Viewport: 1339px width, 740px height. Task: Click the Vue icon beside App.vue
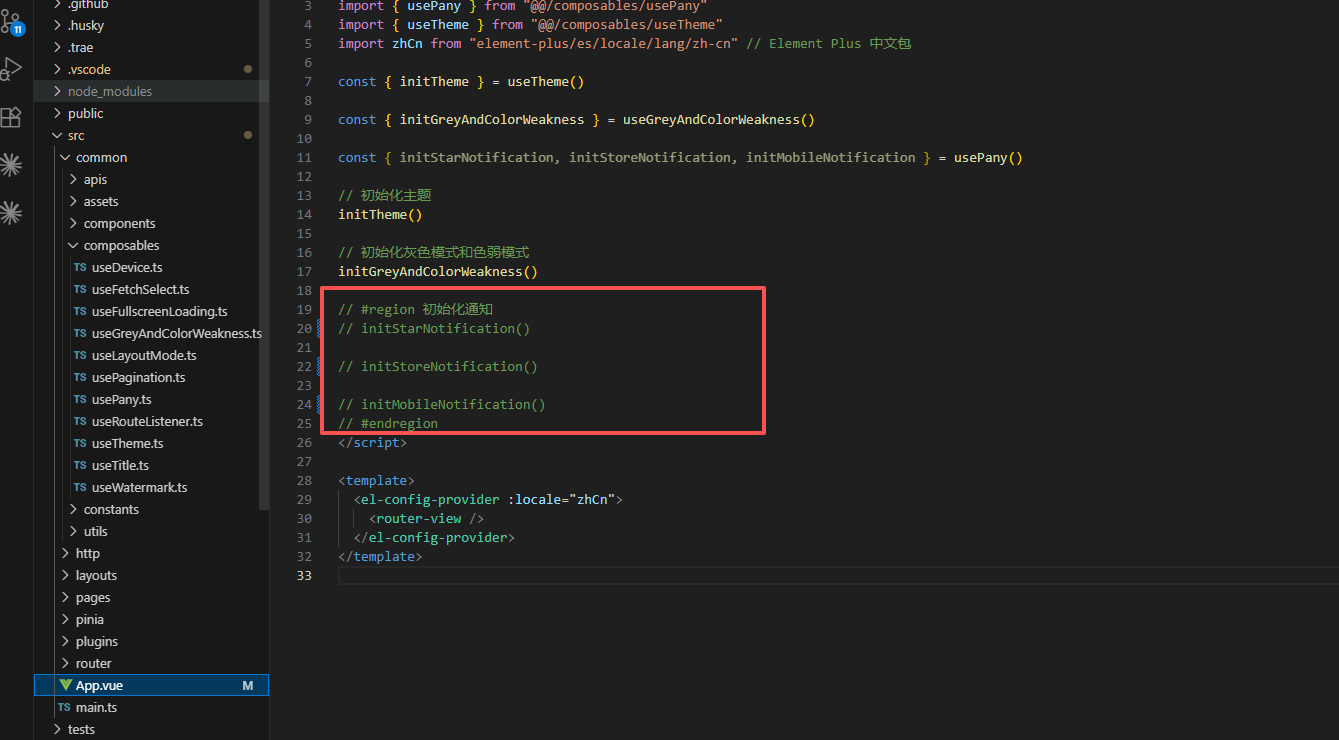(x=65, y=685)
